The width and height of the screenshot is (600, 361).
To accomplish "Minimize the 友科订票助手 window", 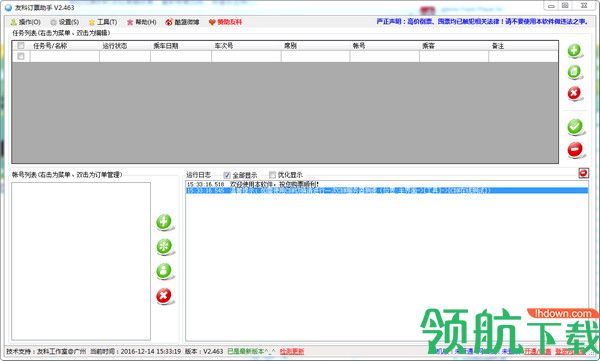I will click(551, 6).
